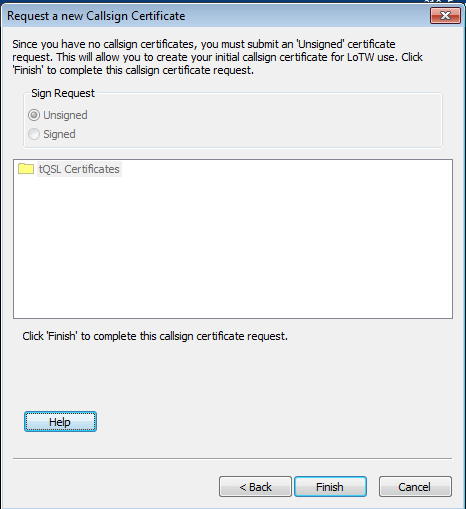Close the dialog with the red X button
The height and width of the screenshot is (509, 466).
(x=445, y=16)
